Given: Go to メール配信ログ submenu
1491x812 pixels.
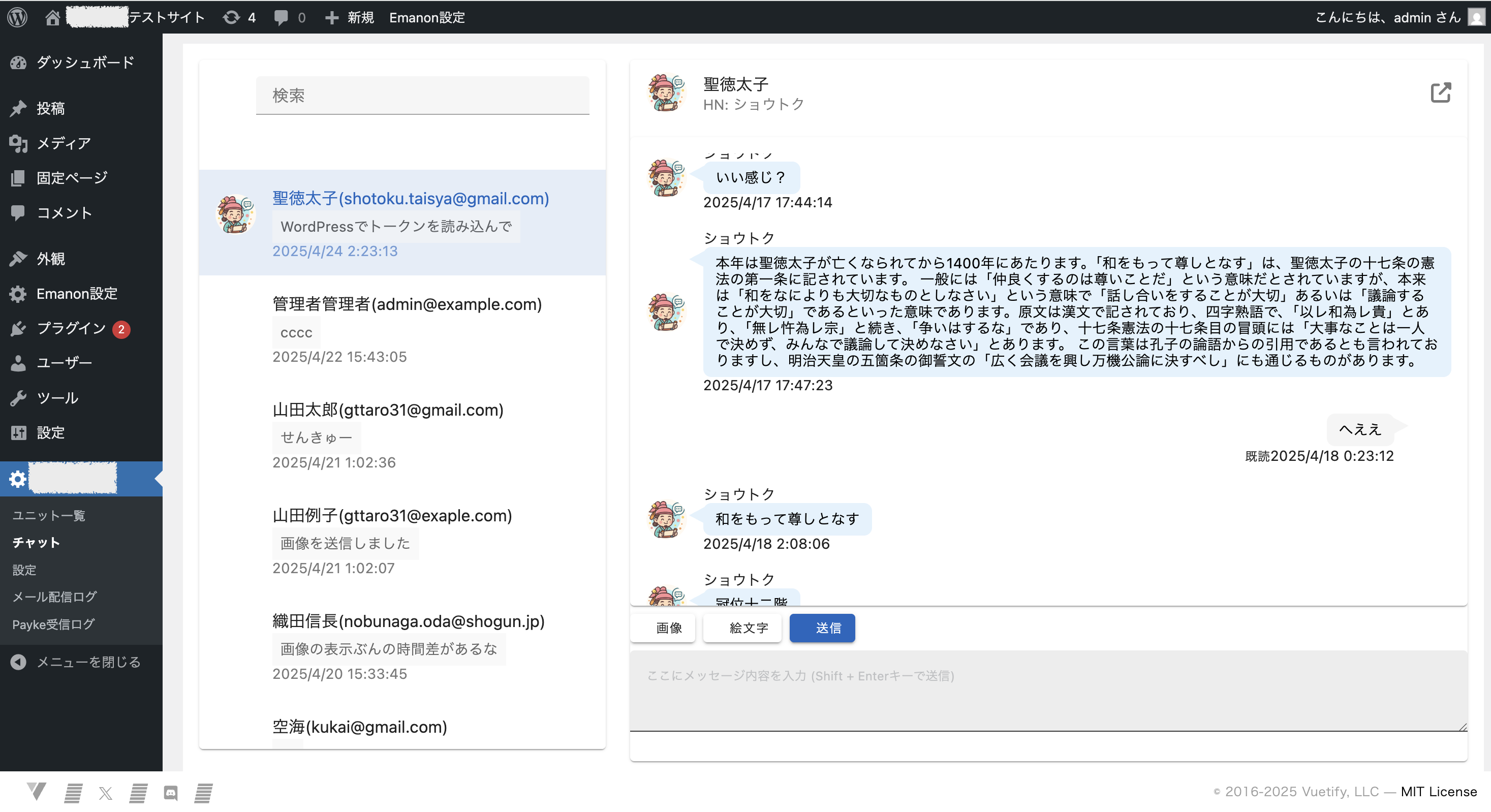Looking at the screenshot, I should pos(54,597).
